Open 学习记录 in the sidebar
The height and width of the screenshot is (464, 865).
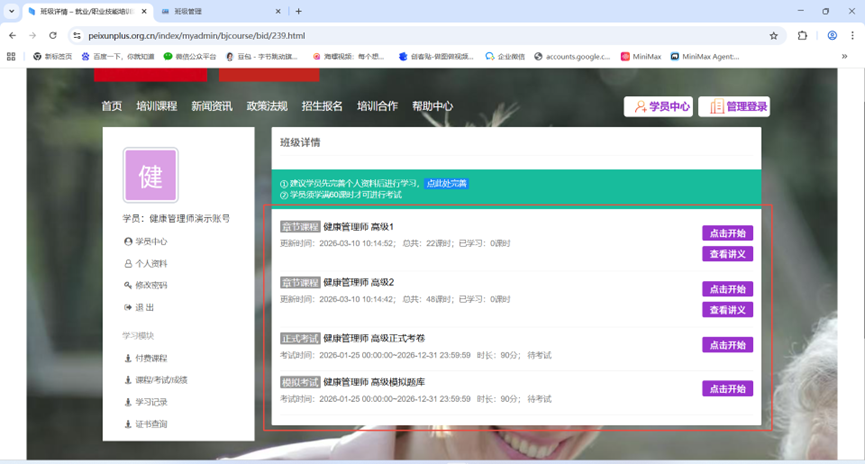coord(150,402)
